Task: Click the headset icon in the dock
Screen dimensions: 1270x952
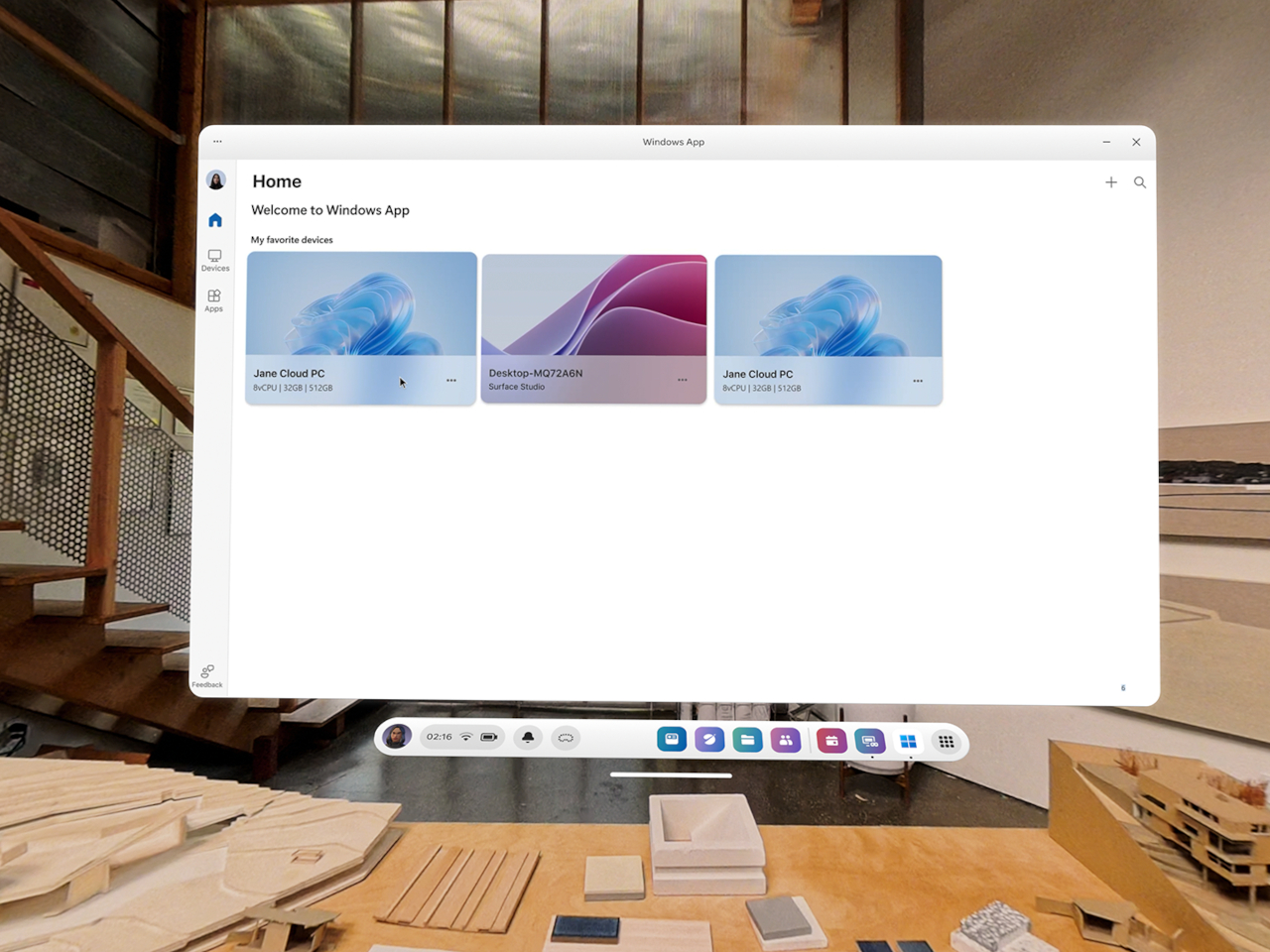Action: tap(566, 738)
